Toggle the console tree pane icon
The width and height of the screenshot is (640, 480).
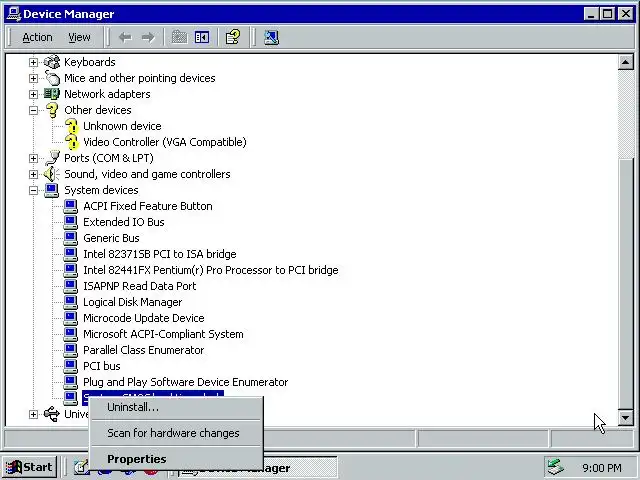click(x=202, y=38)
